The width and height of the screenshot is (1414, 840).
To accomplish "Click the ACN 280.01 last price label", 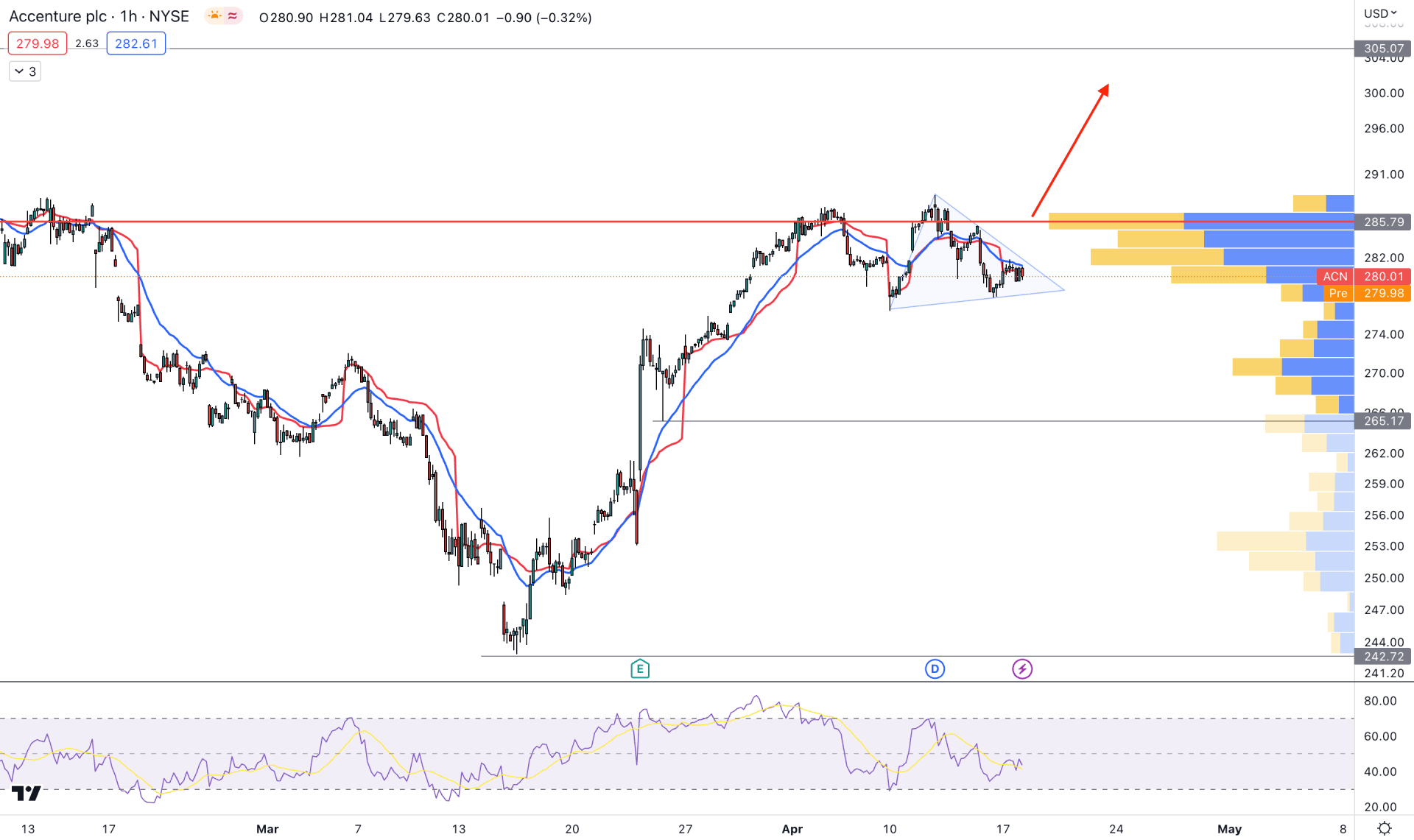I will click(x=1364, y=276).
